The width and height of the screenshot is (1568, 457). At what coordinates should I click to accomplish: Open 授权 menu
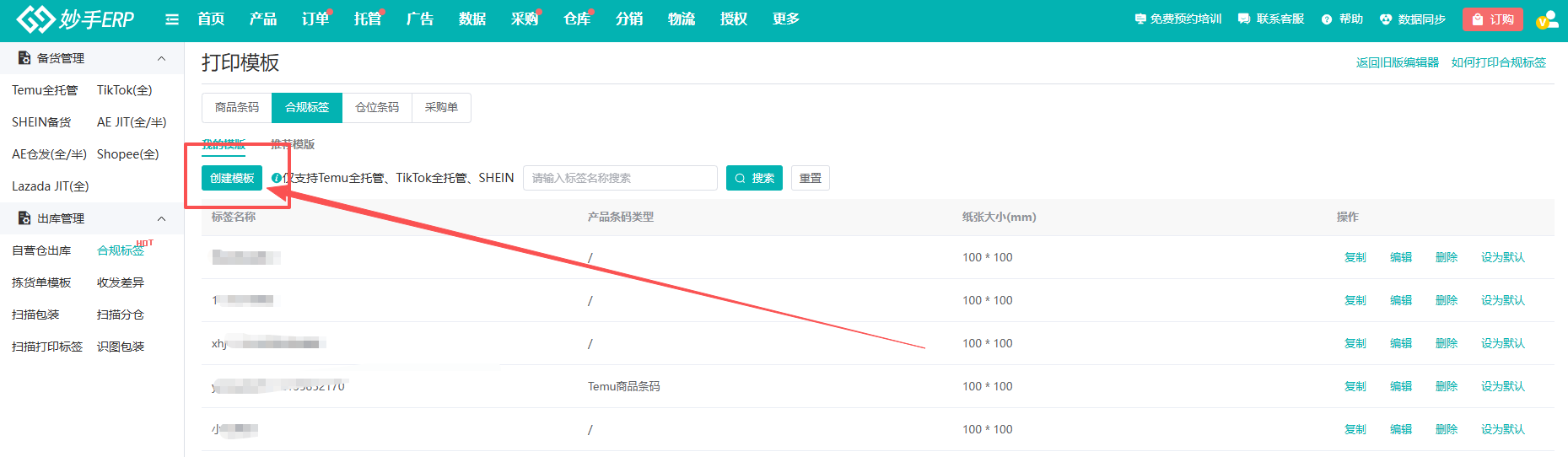point(734,19)
